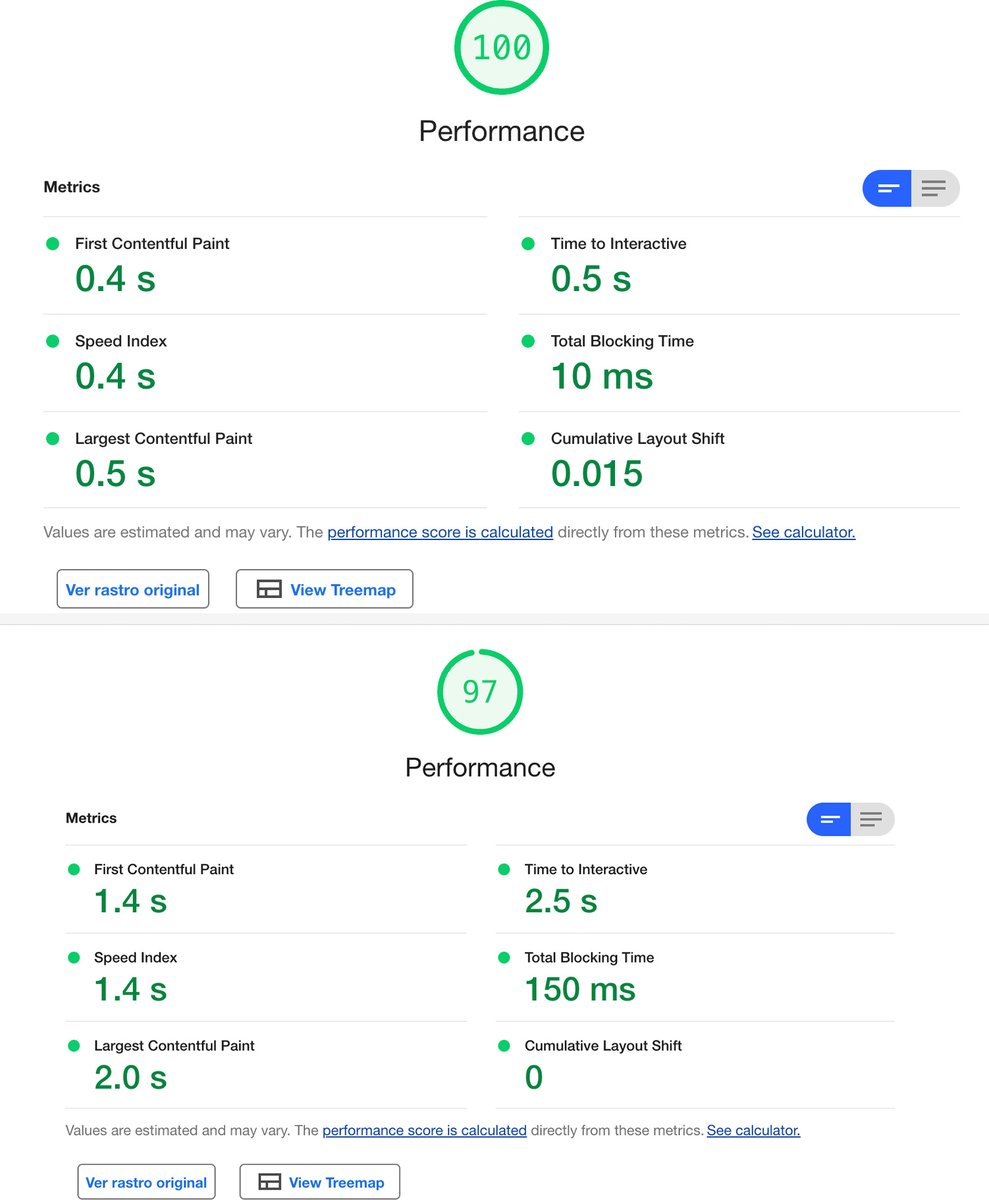The height and width of the screenshot is (1200, 989).
Task: Select expanded metrics view in score-100 report
Action: tap(935, 188)
